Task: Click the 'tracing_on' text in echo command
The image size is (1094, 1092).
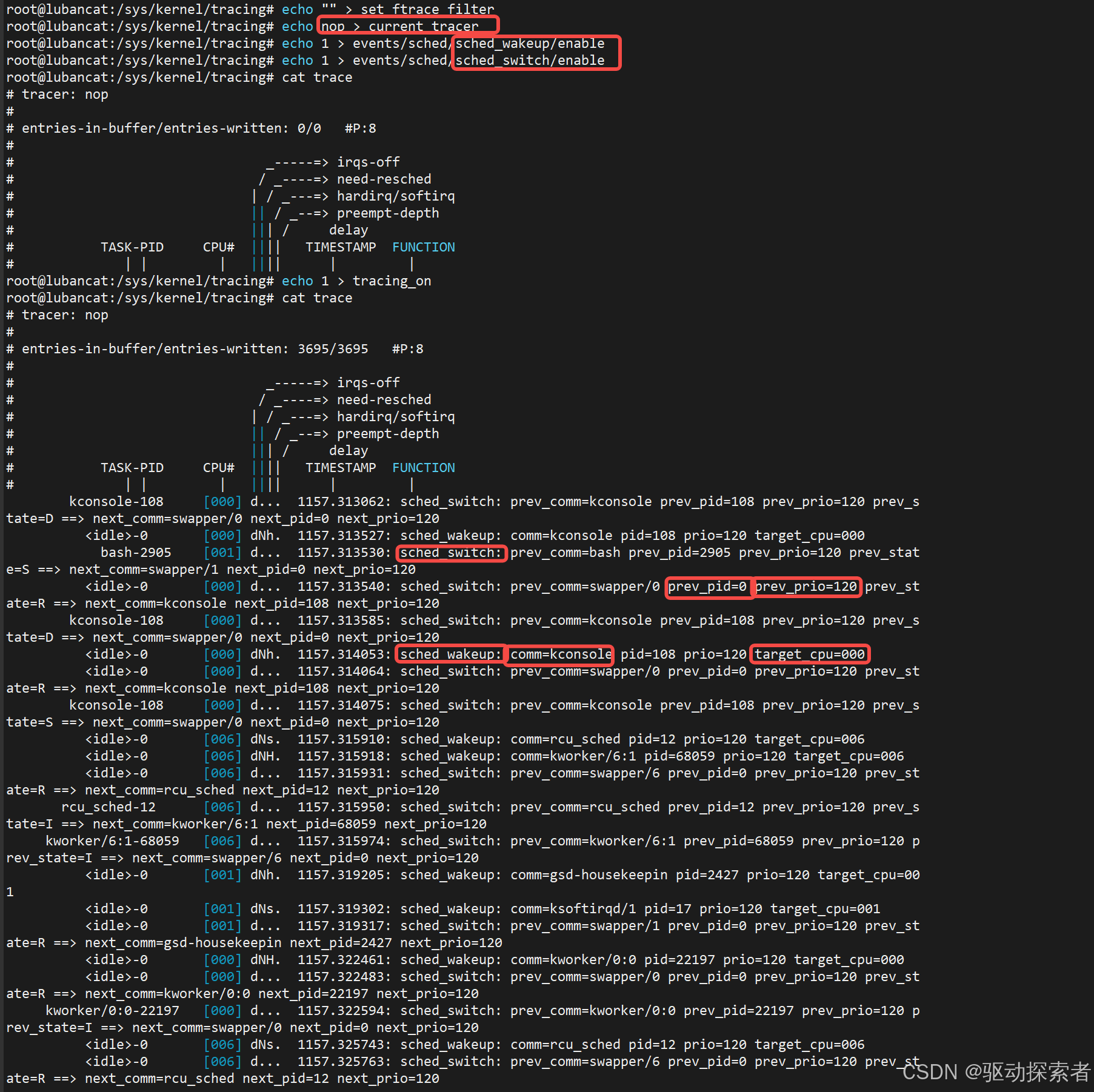Action: pos(392,281)
